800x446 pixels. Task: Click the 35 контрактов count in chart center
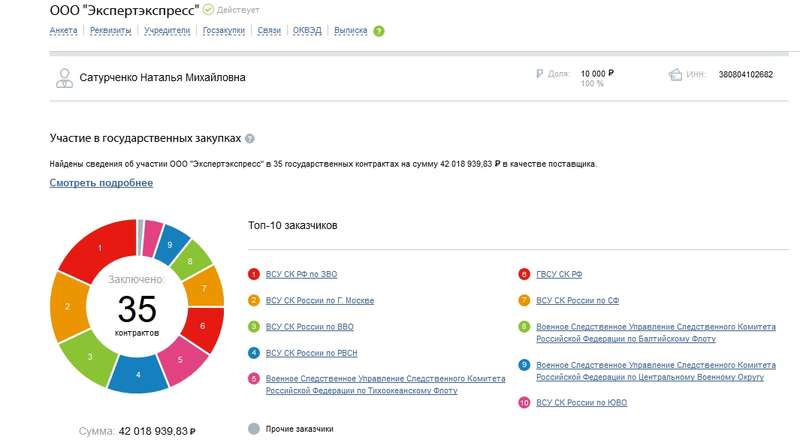tap(137, 314)
